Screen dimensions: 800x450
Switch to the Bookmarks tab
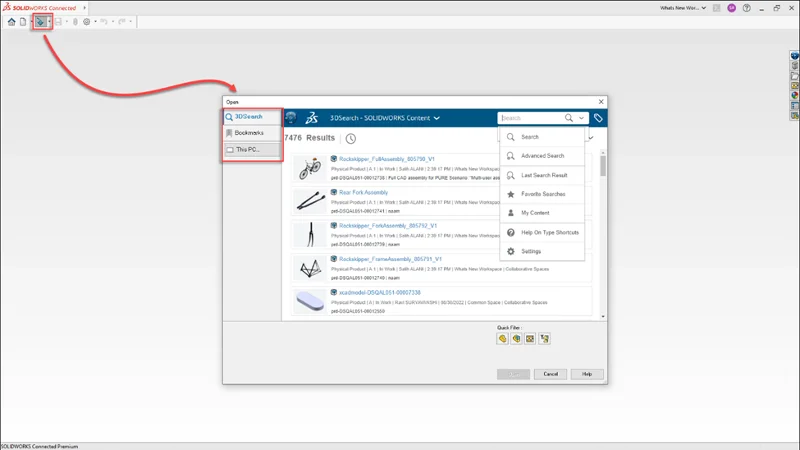pos(252,133)
